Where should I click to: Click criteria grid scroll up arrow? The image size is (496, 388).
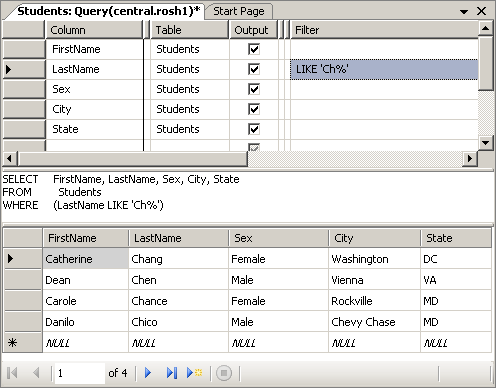(485, 28)
